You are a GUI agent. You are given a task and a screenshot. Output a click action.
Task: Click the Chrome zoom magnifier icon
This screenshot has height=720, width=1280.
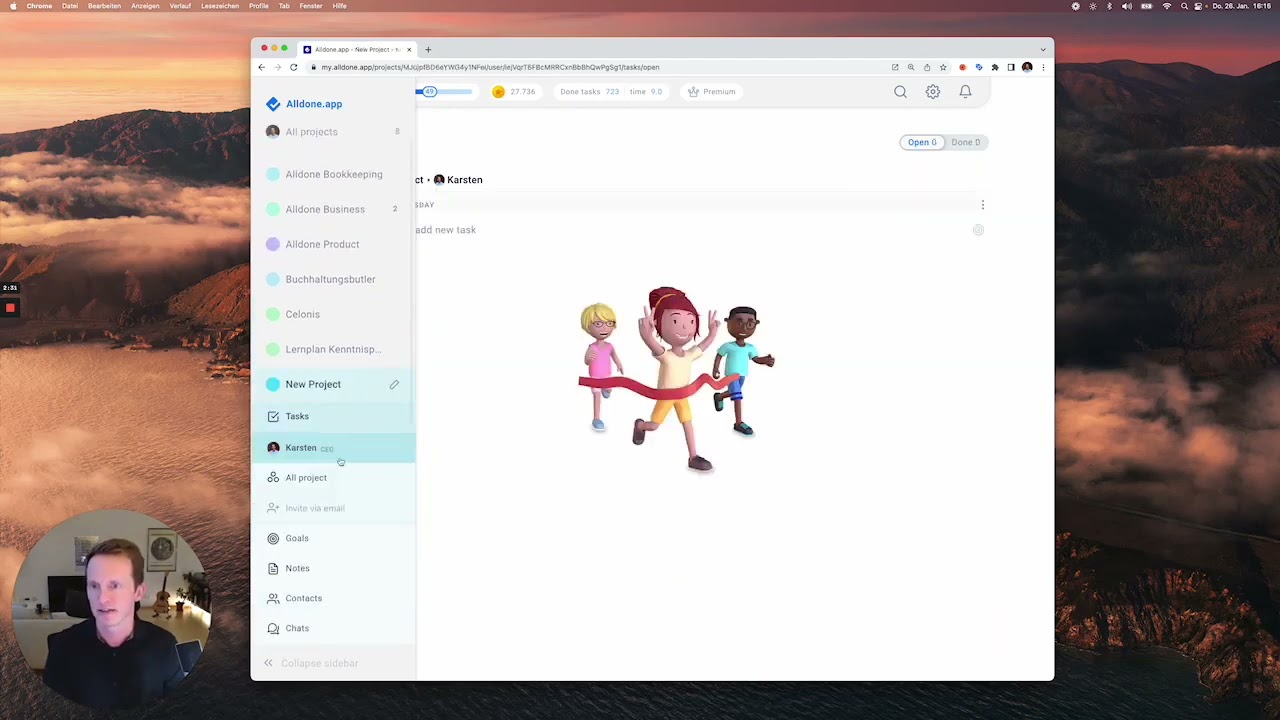point(911,67)
